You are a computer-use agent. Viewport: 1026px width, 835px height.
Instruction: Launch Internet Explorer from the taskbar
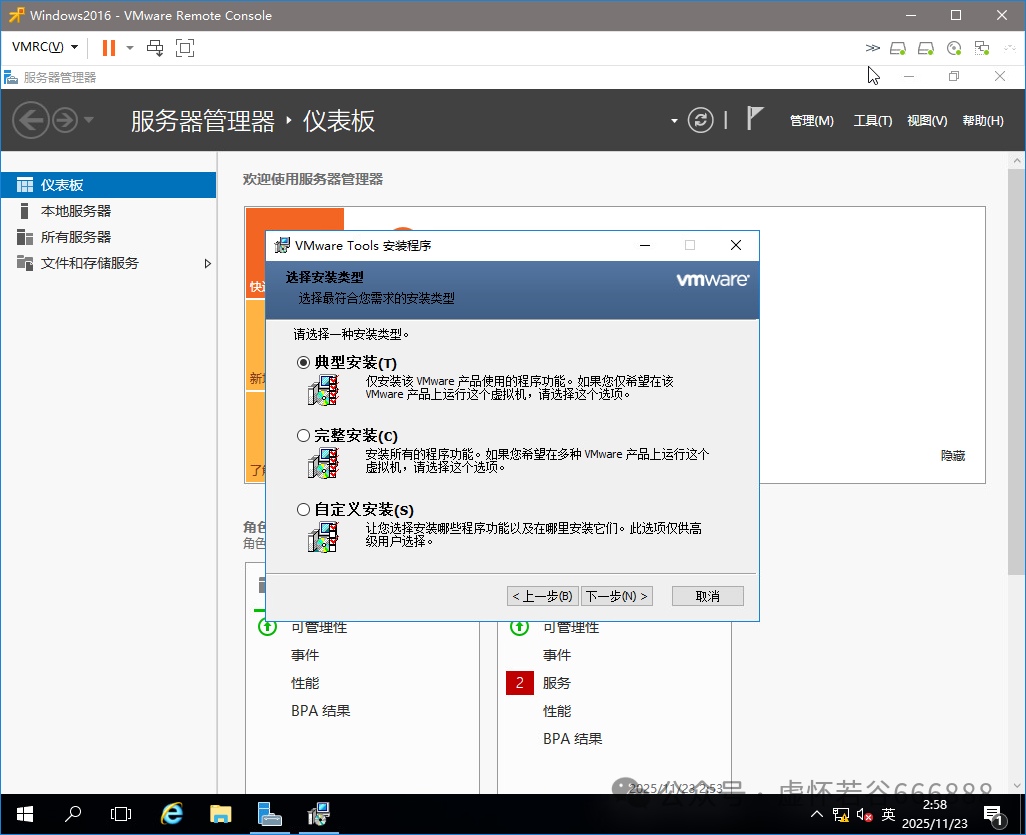click(171, 814)
